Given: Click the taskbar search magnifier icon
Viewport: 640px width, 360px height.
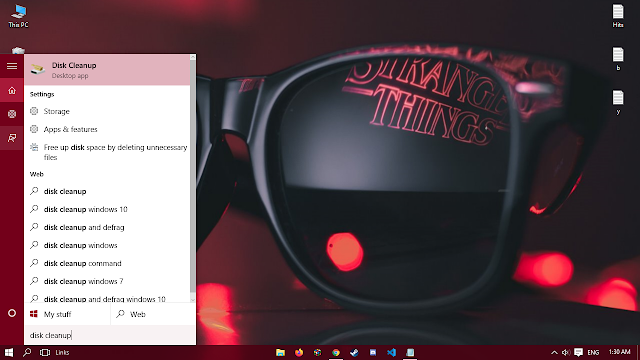Looking at the screenshot, I should 27,352.
